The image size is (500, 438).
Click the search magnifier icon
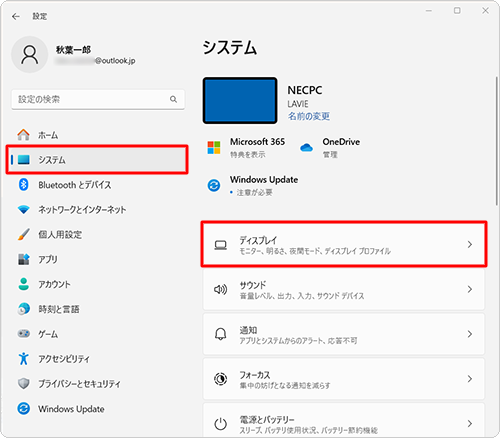pos(173,99)
